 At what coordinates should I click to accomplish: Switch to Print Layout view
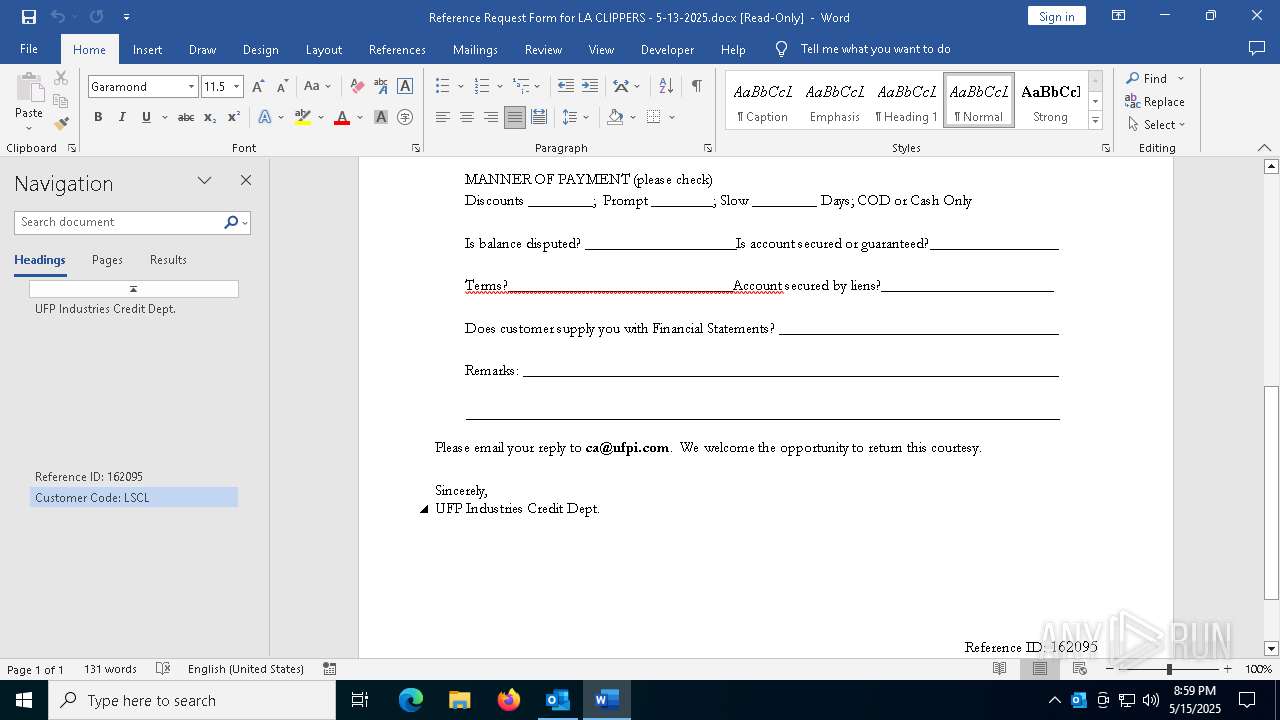[1040, 669]
